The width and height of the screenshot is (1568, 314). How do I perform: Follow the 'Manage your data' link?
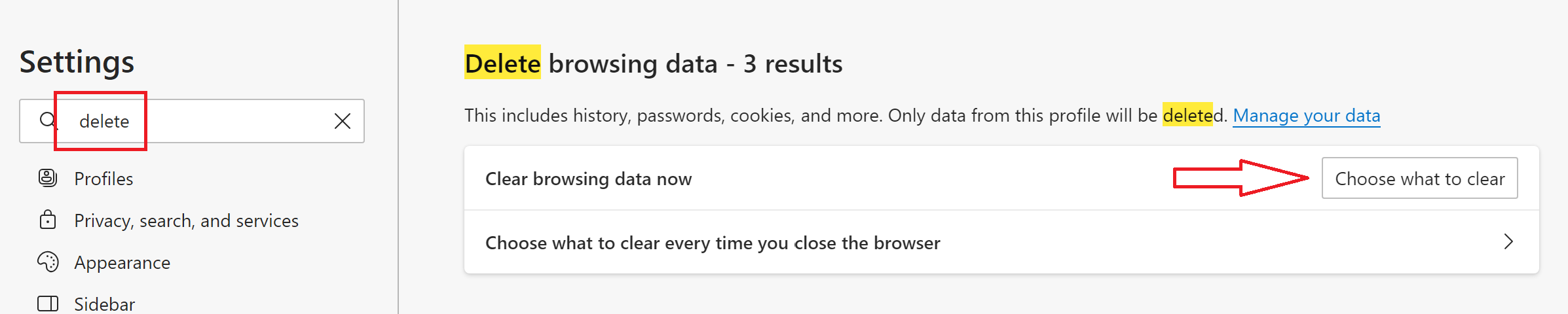pyautogui.click(x=1306, y=116)
